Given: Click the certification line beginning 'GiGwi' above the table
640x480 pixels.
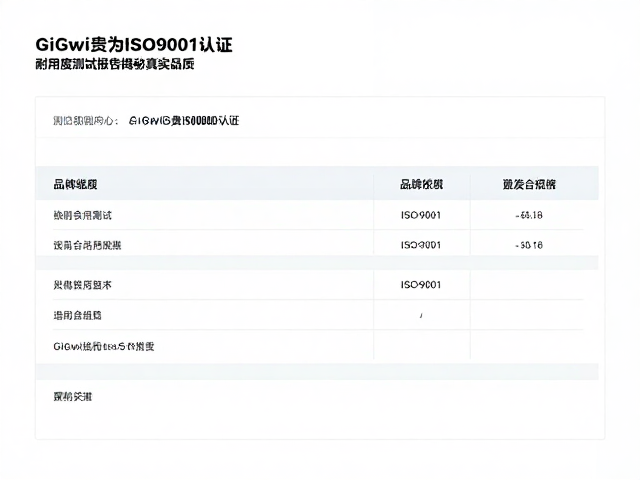Looking at the screenshot, I should (184, 121).
